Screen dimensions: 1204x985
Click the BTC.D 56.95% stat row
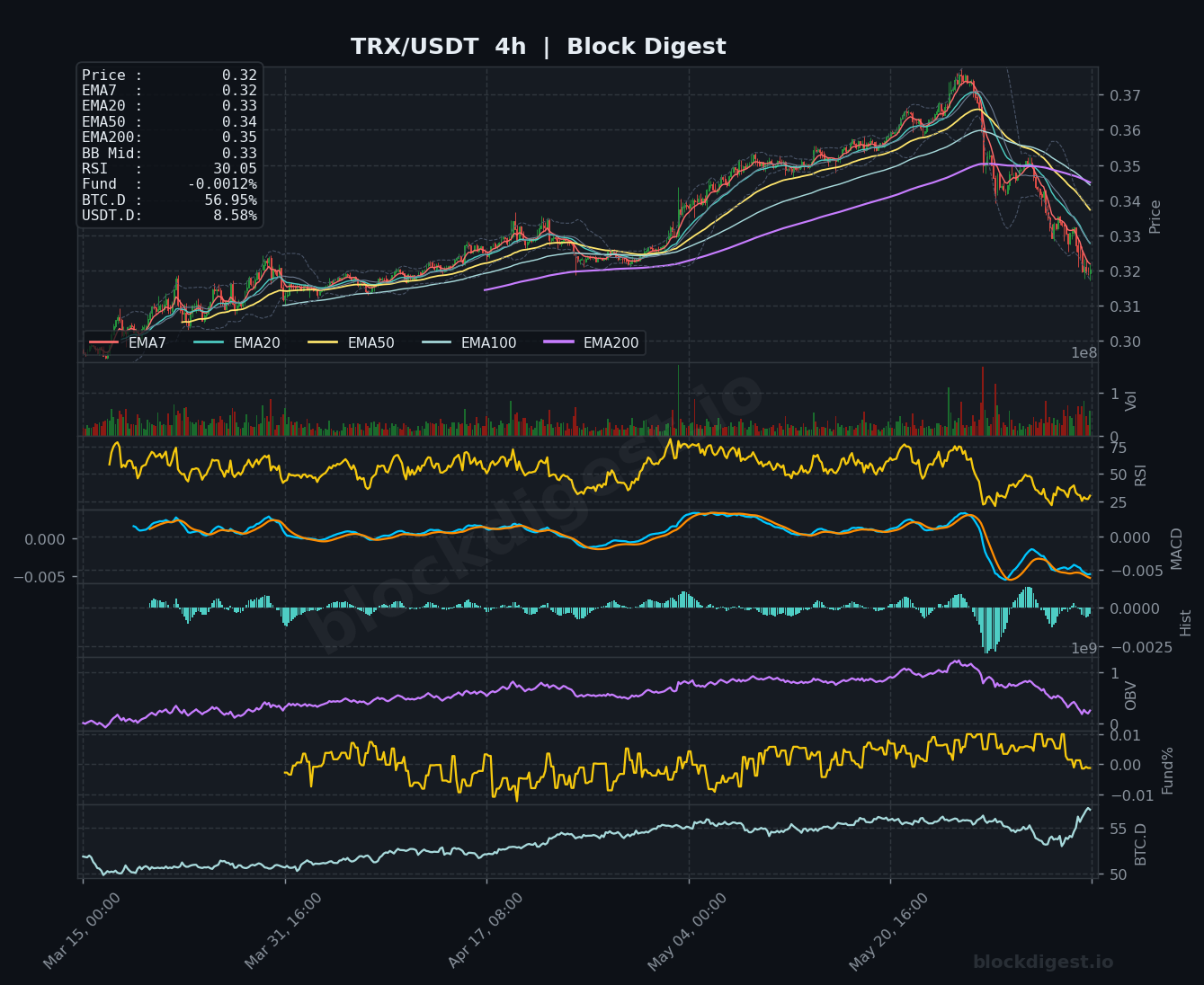[169, 200]
